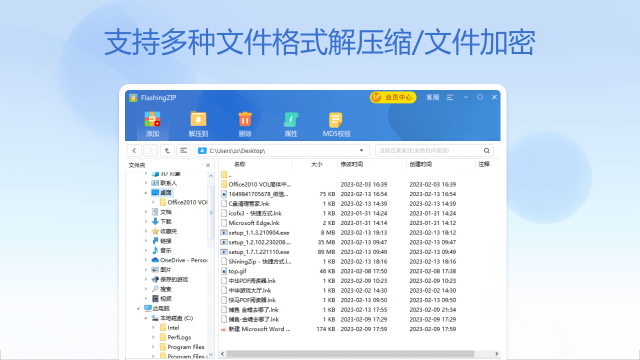Open the 会员中心 member center button
Screen dimensions: 640x360
(x=393, y=97)
